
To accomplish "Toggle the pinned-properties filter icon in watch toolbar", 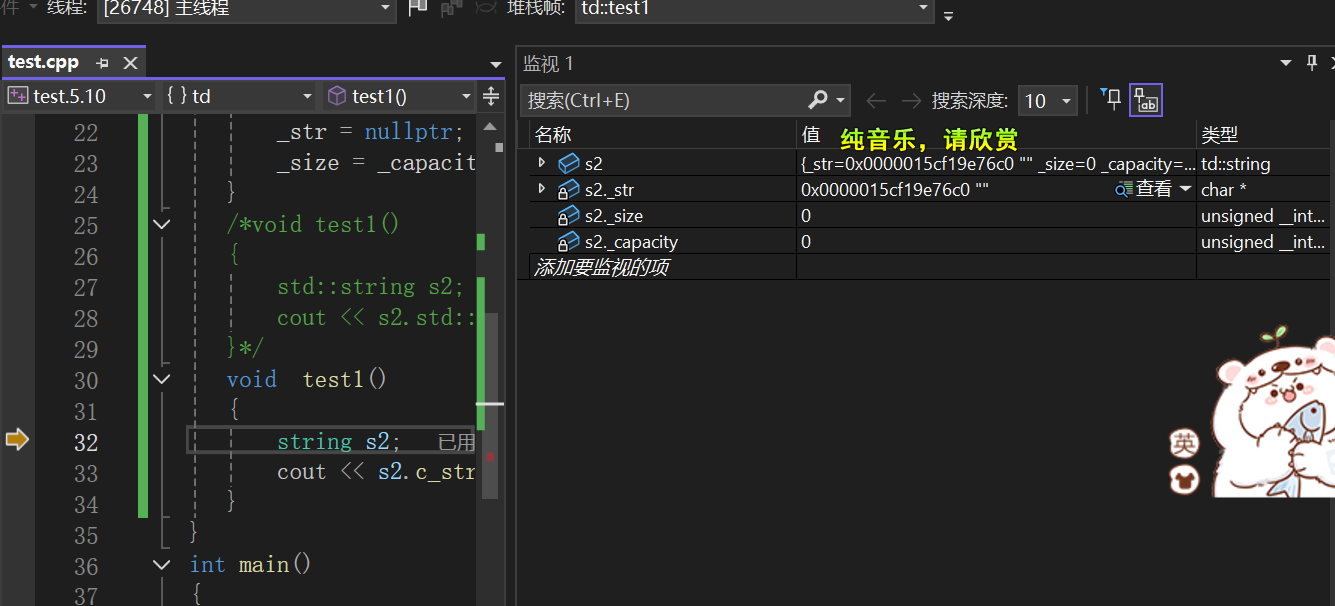I will point(1111,98).
